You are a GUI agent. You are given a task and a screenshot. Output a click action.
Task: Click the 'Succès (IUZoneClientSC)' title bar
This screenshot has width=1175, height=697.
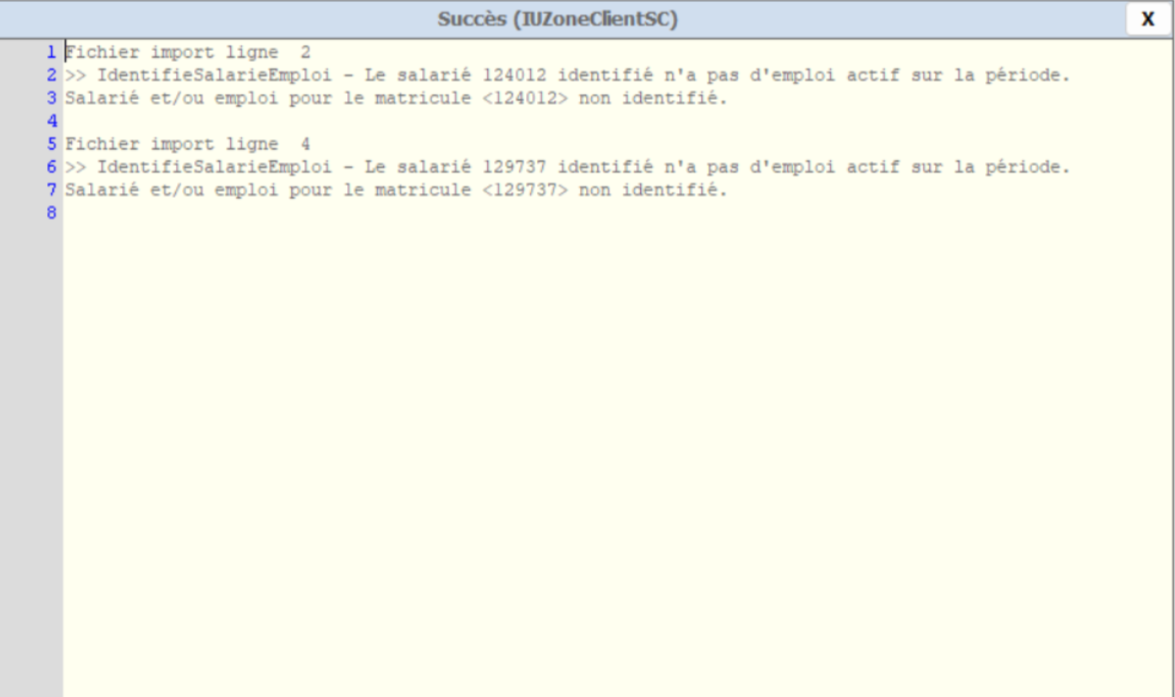click(x=558, y=19)
